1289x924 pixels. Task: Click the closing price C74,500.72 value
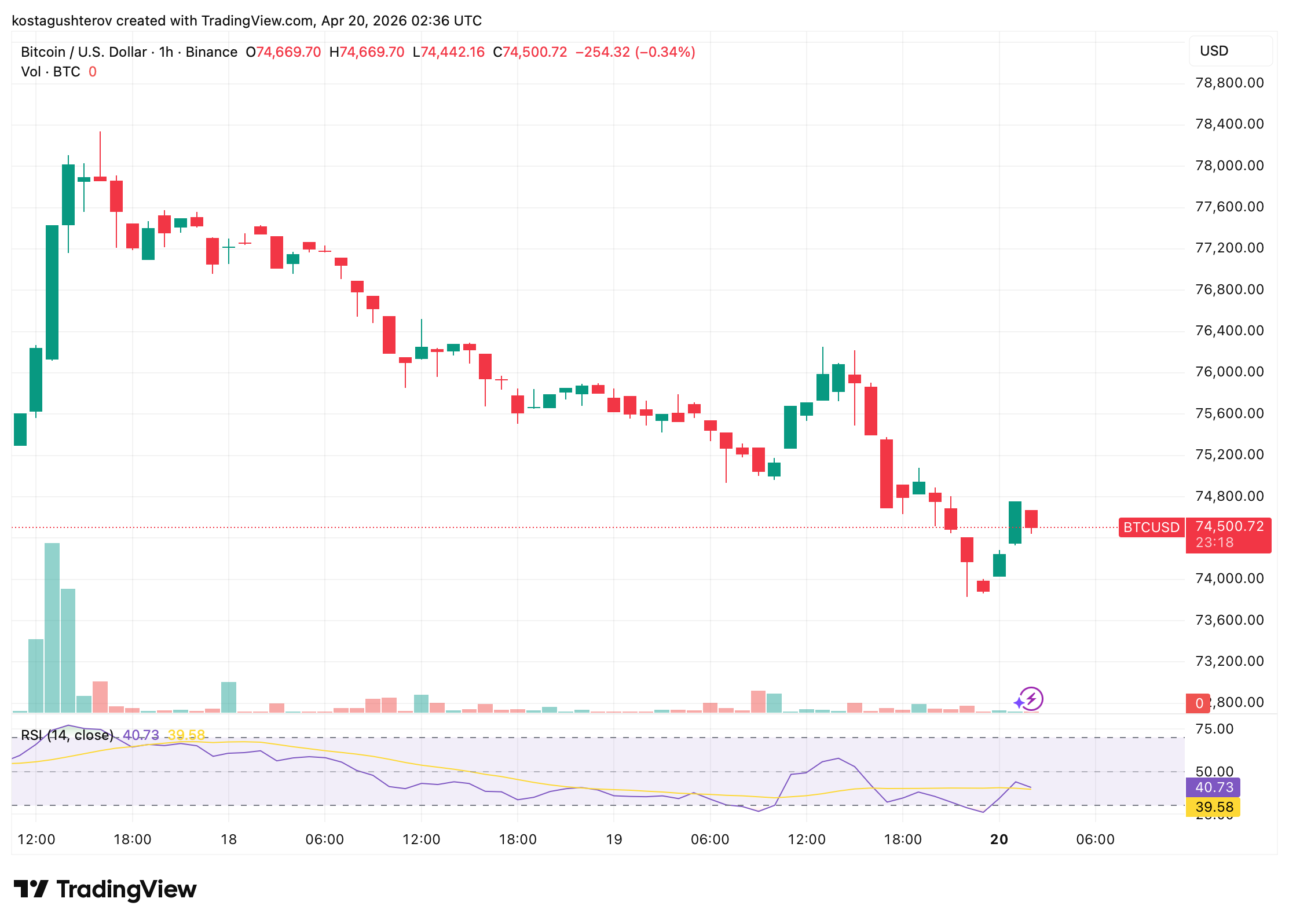[x=530, y=52]
